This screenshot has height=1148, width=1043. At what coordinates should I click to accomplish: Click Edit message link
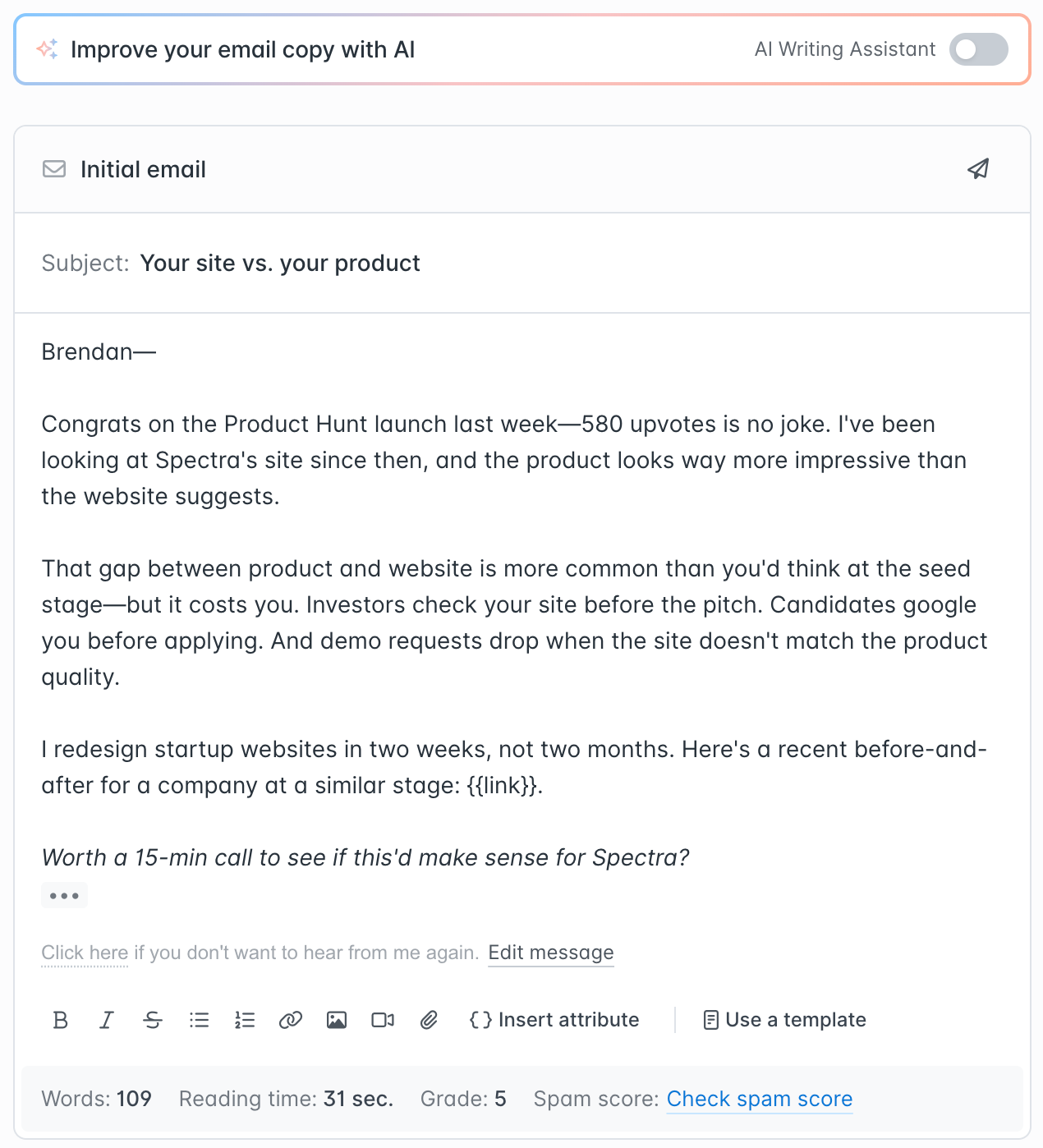(x=551, y=953)
